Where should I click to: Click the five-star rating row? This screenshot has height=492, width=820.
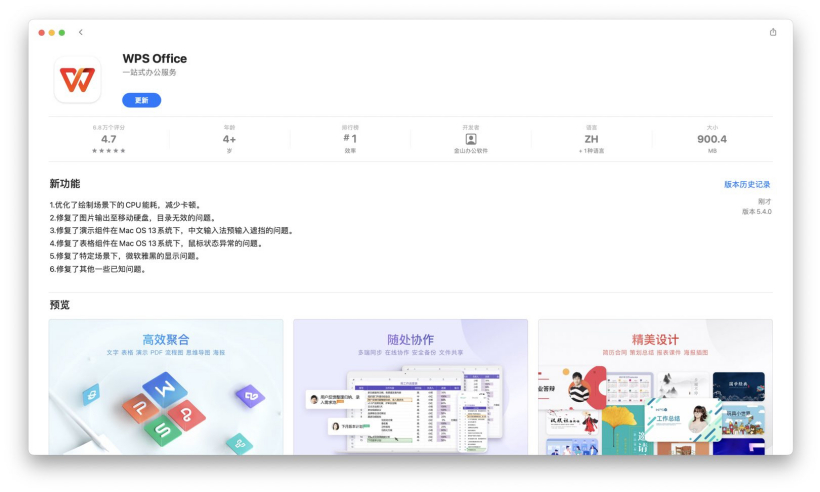[x=108, y=151]
